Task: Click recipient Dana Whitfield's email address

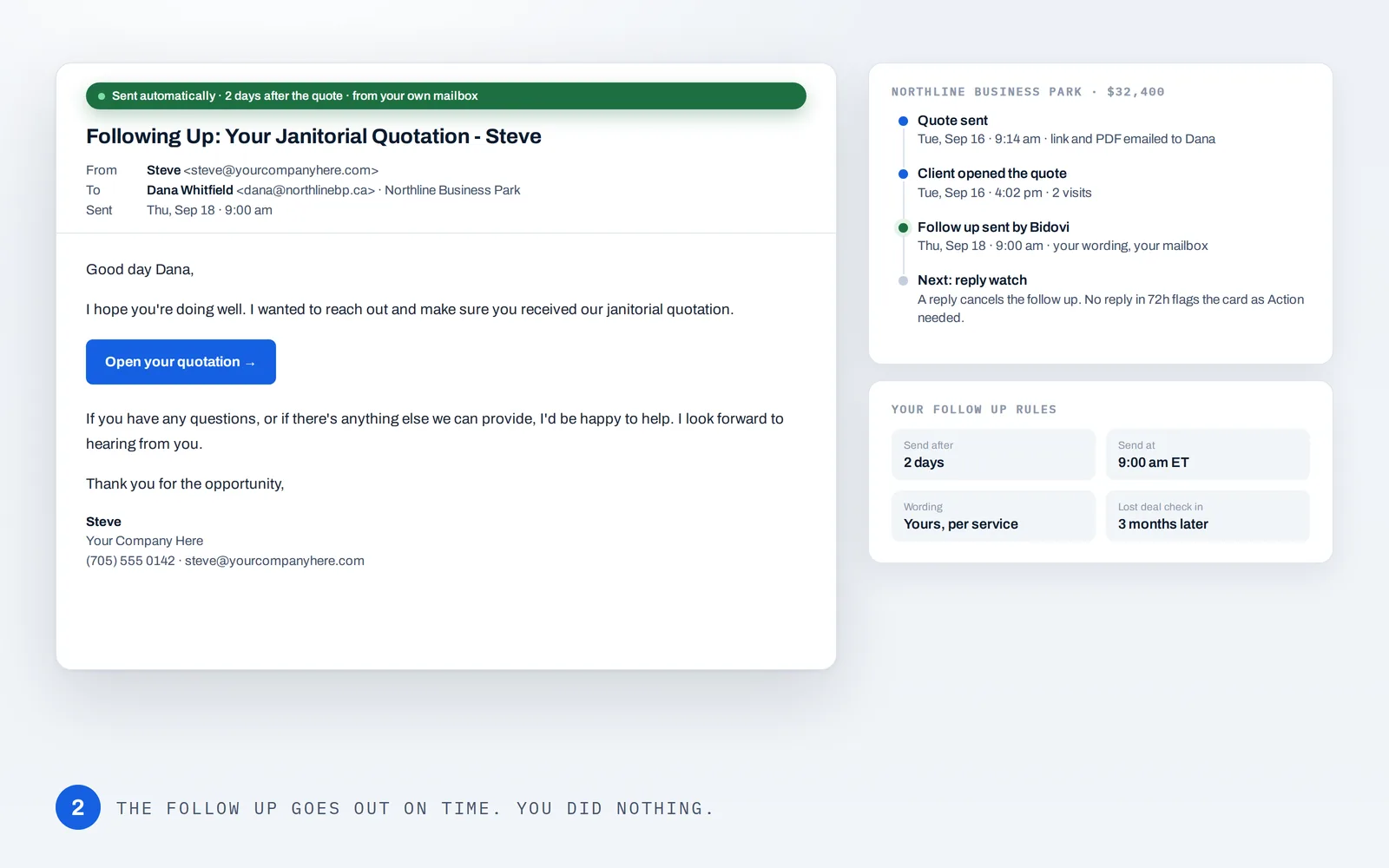Action: coord(306,190)
